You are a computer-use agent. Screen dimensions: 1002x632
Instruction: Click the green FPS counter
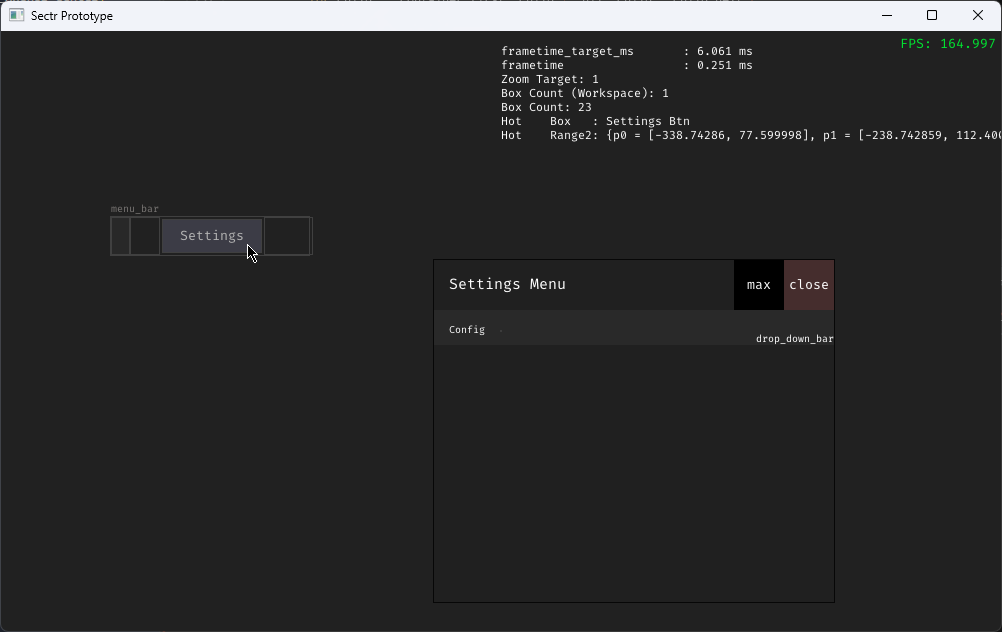947,44
